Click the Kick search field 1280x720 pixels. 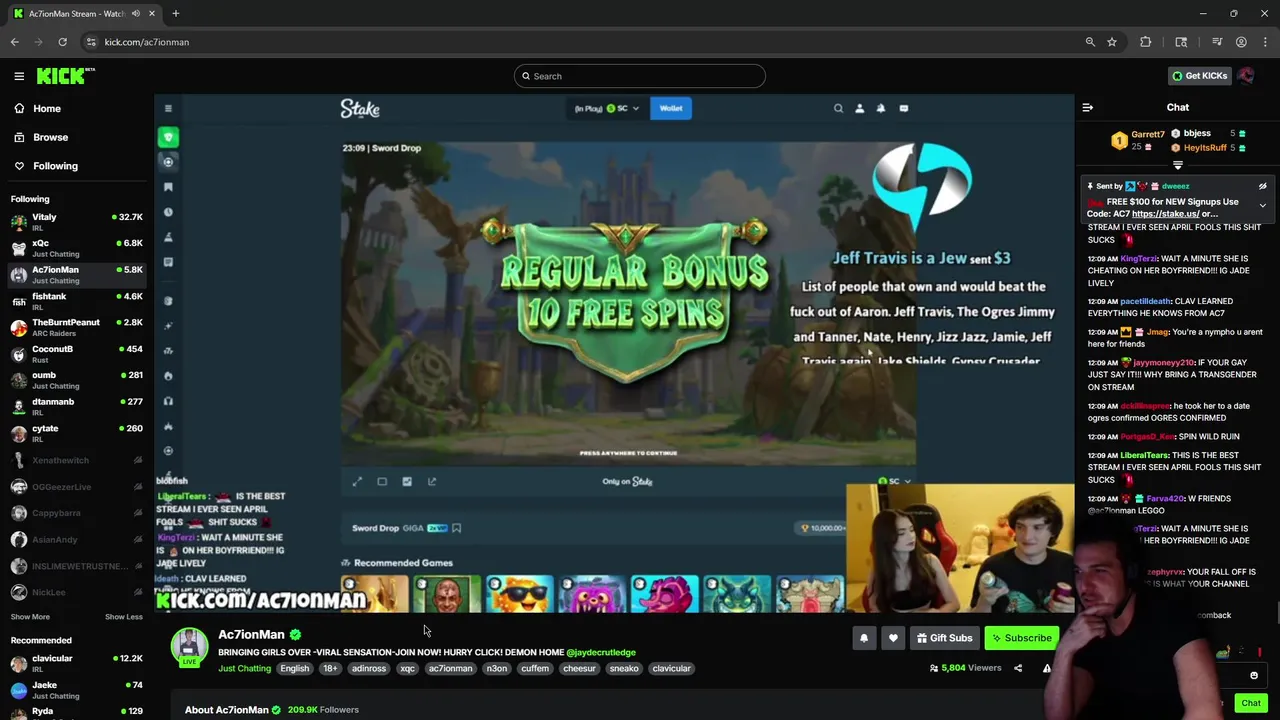tap(640, 76)
